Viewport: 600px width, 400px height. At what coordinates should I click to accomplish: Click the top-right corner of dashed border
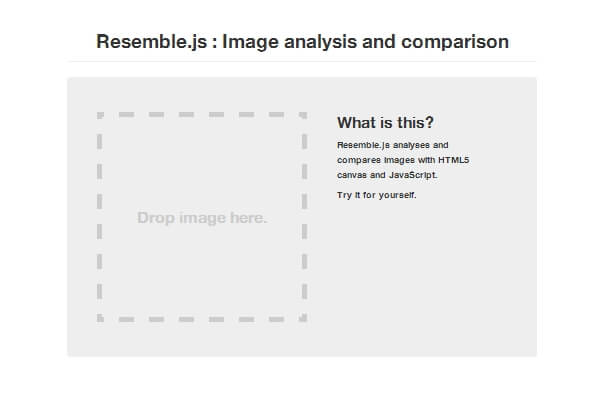click(x=304, y=115)
